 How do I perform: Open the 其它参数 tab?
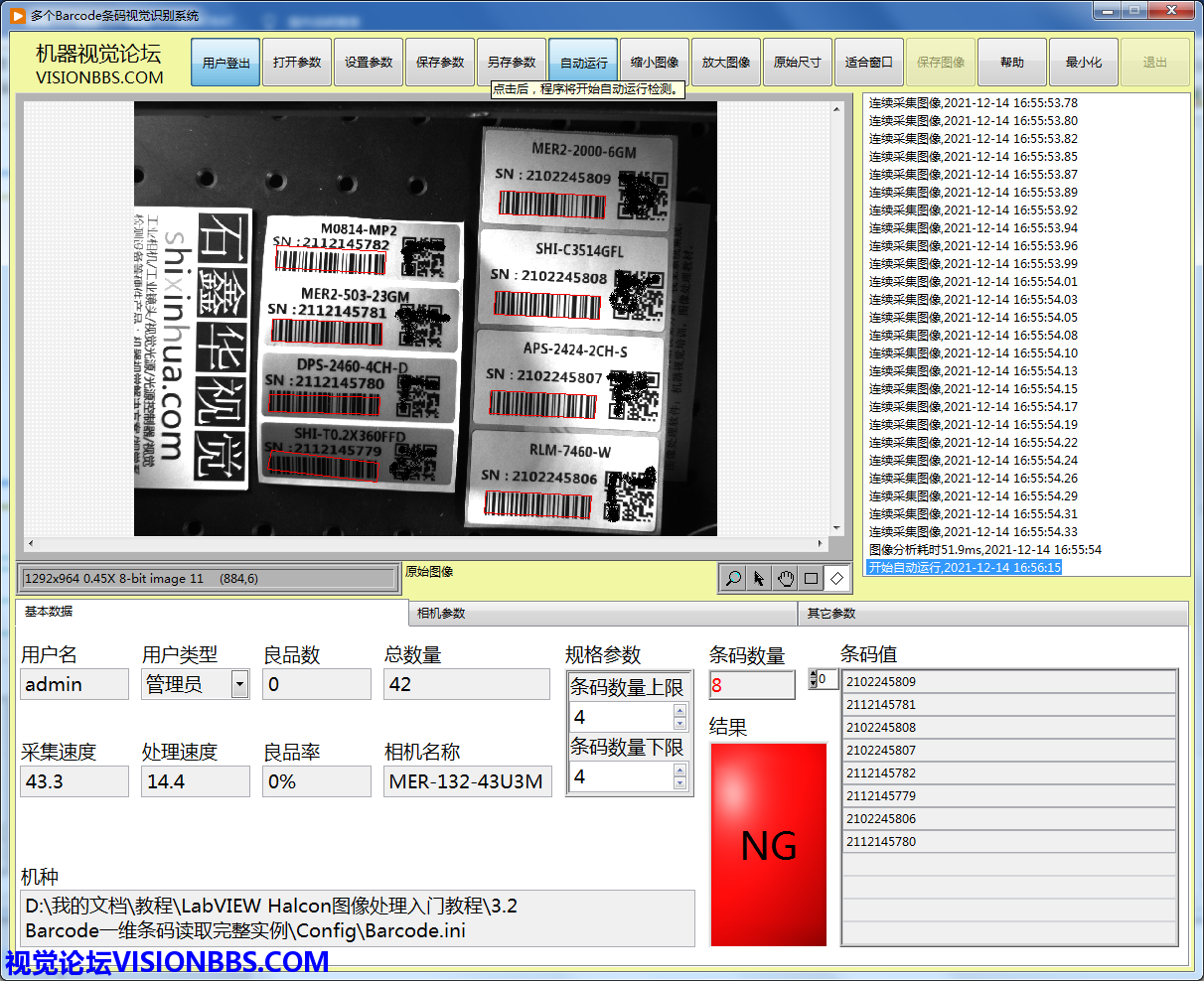tap(830, 614)
